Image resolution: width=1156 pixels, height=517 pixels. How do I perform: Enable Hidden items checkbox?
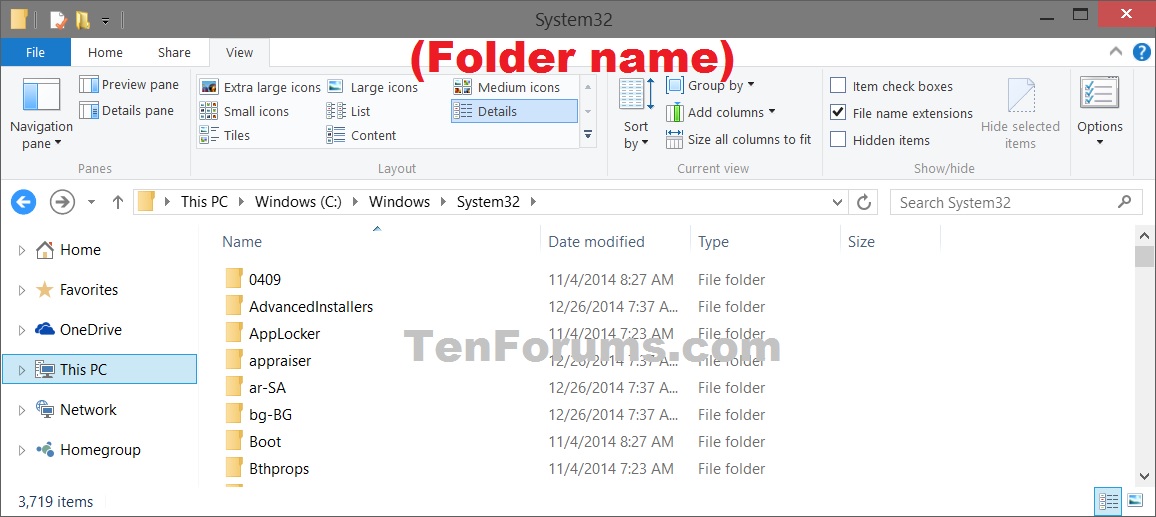click(x=838, y=139)
